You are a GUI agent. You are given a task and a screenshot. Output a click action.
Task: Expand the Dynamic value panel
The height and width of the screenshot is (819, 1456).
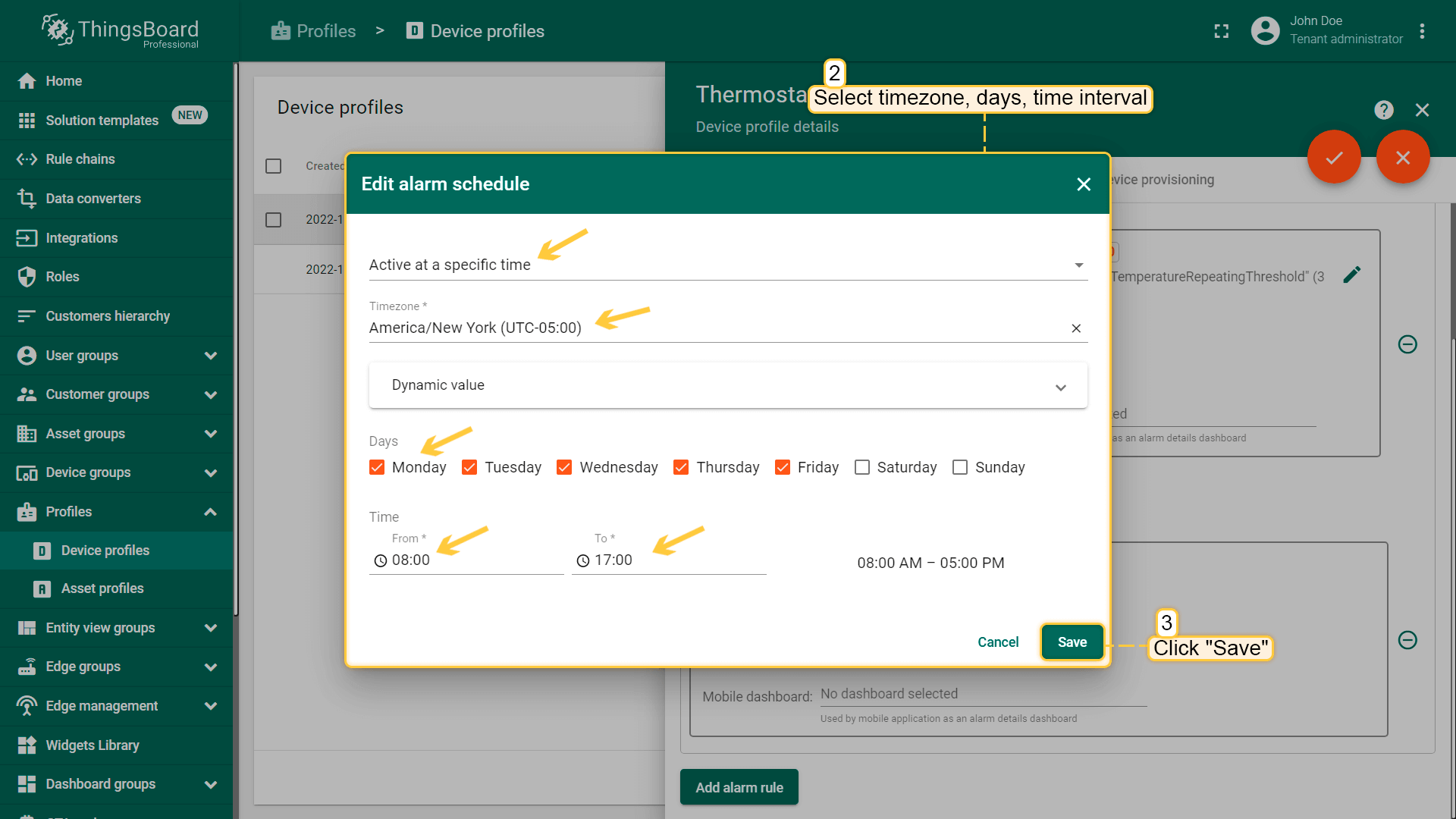pos(728,385)
